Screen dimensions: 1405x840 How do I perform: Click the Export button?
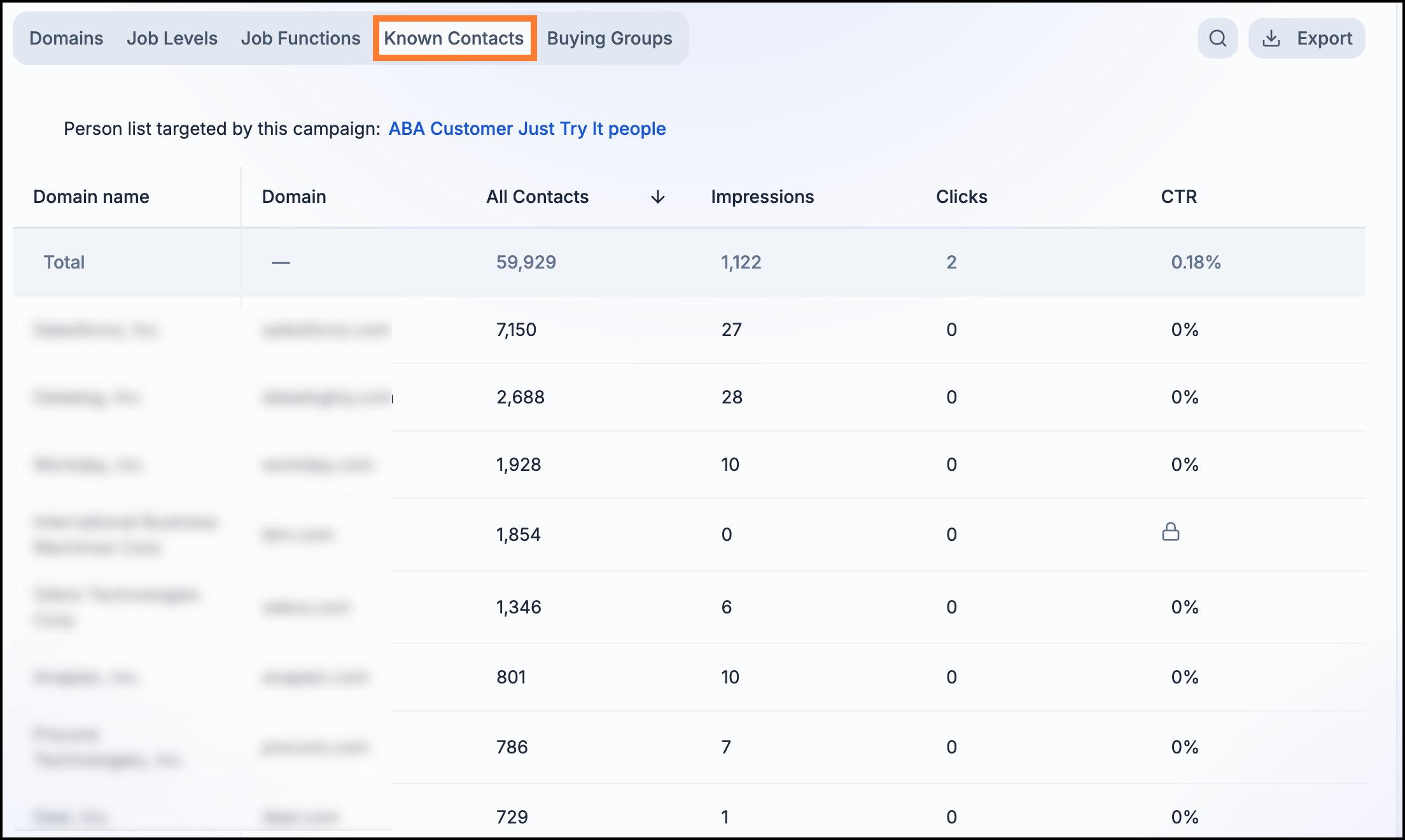pyautogui.click(x=1306, y=38)
